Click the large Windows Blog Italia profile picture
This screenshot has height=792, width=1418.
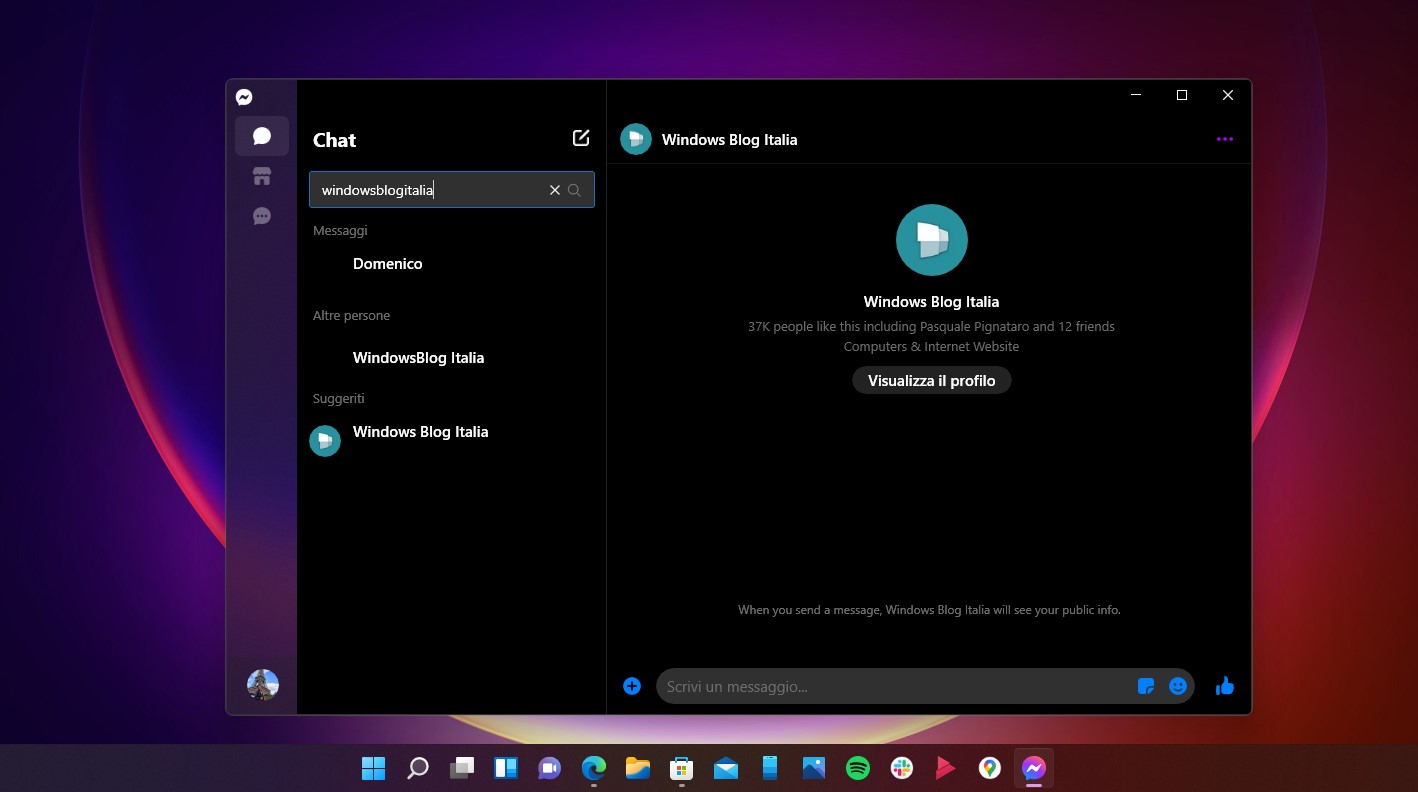coord(932,240)
